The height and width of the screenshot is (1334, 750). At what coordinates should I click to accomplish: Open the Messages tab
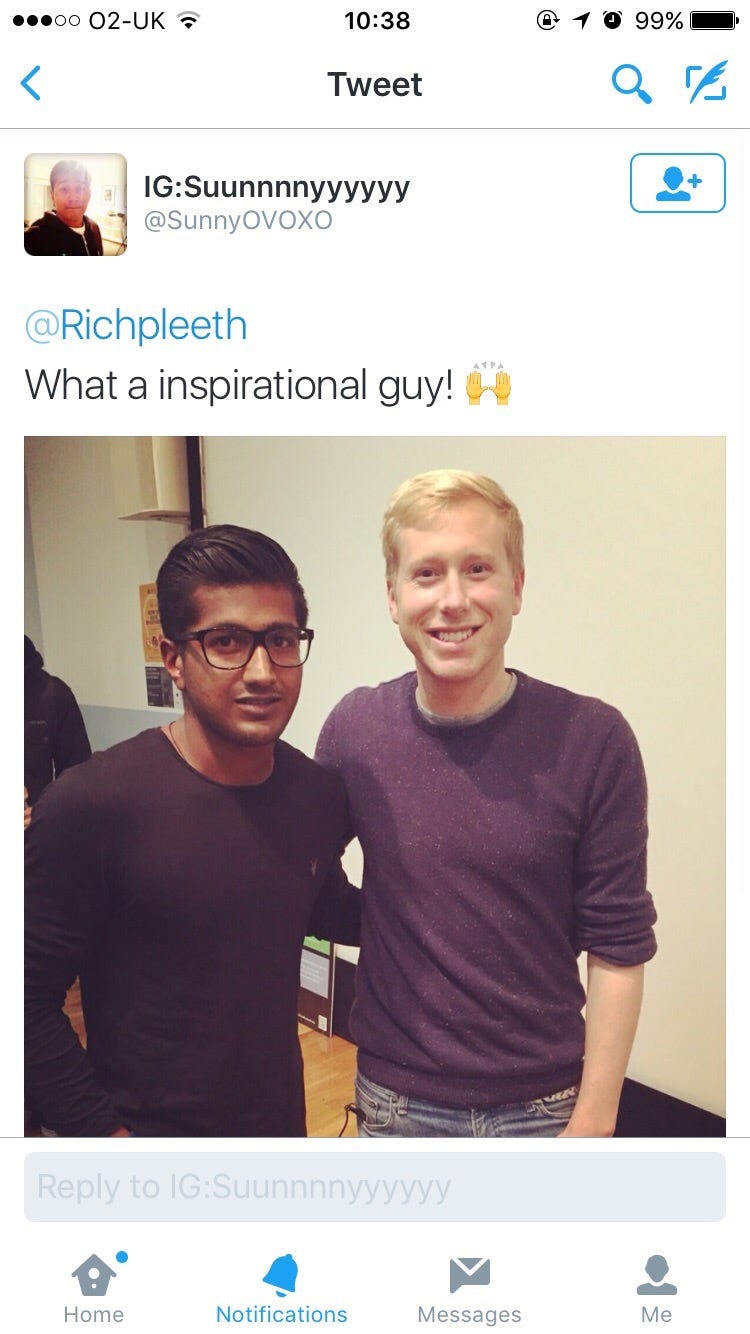469,1287
